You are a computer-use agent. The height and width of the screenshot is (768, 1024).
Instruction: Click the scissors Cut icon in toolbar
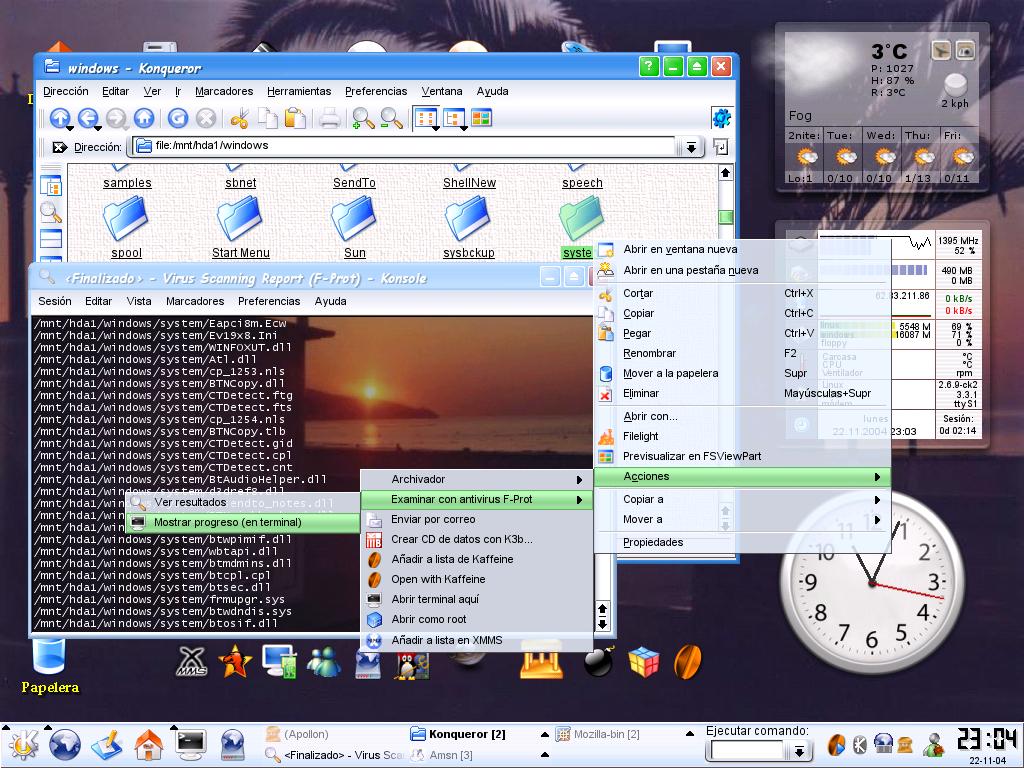coord(239,118)
